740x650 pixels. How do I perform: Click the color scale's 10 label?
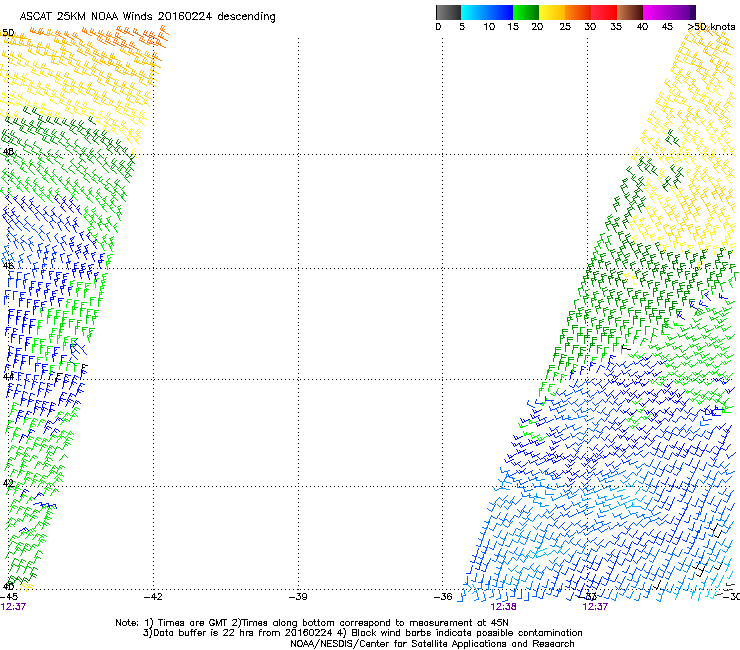(489, 27)
